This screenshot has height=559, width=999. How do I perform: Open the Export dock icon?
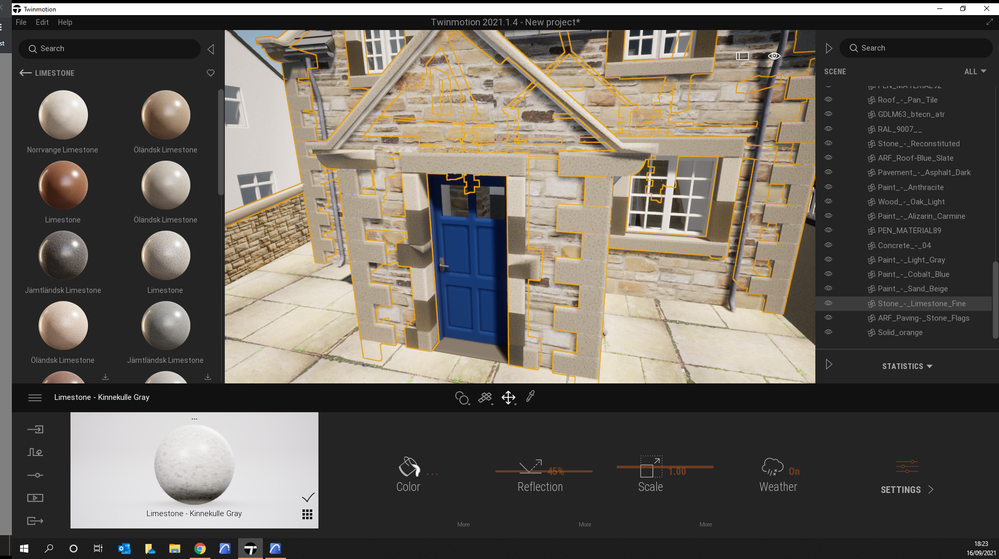coord(35,521)
